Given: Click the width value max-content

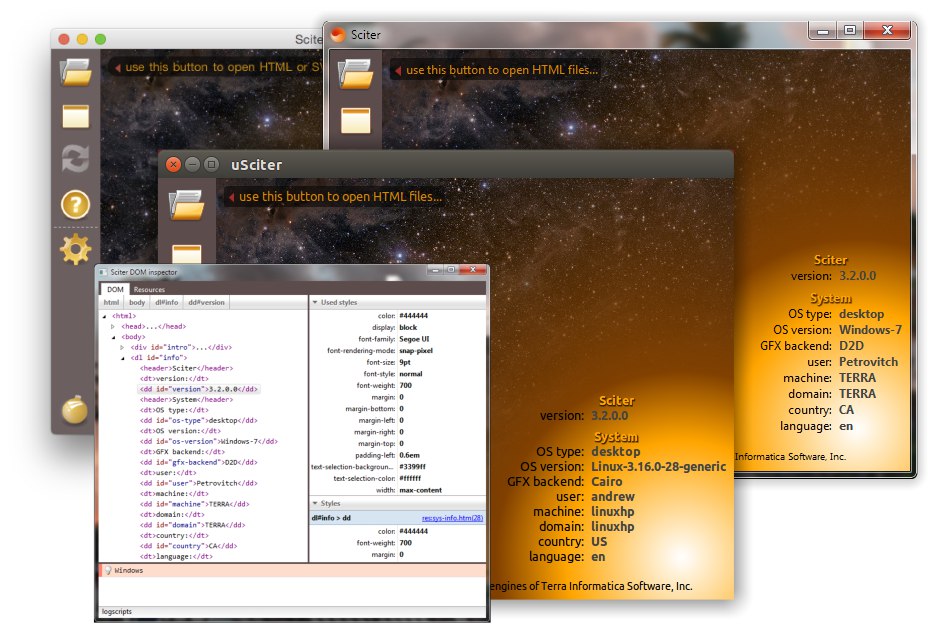Looking at the screenshot, I should pos(421,490).
